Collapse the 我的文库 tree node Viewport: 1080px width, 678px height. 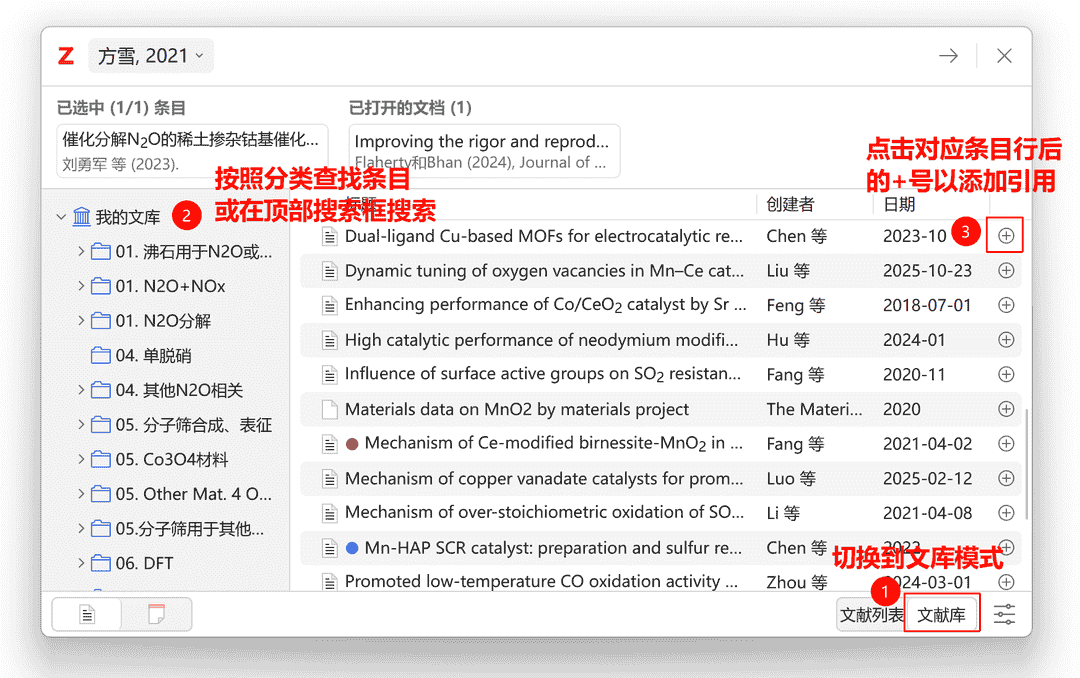point(61,217)
